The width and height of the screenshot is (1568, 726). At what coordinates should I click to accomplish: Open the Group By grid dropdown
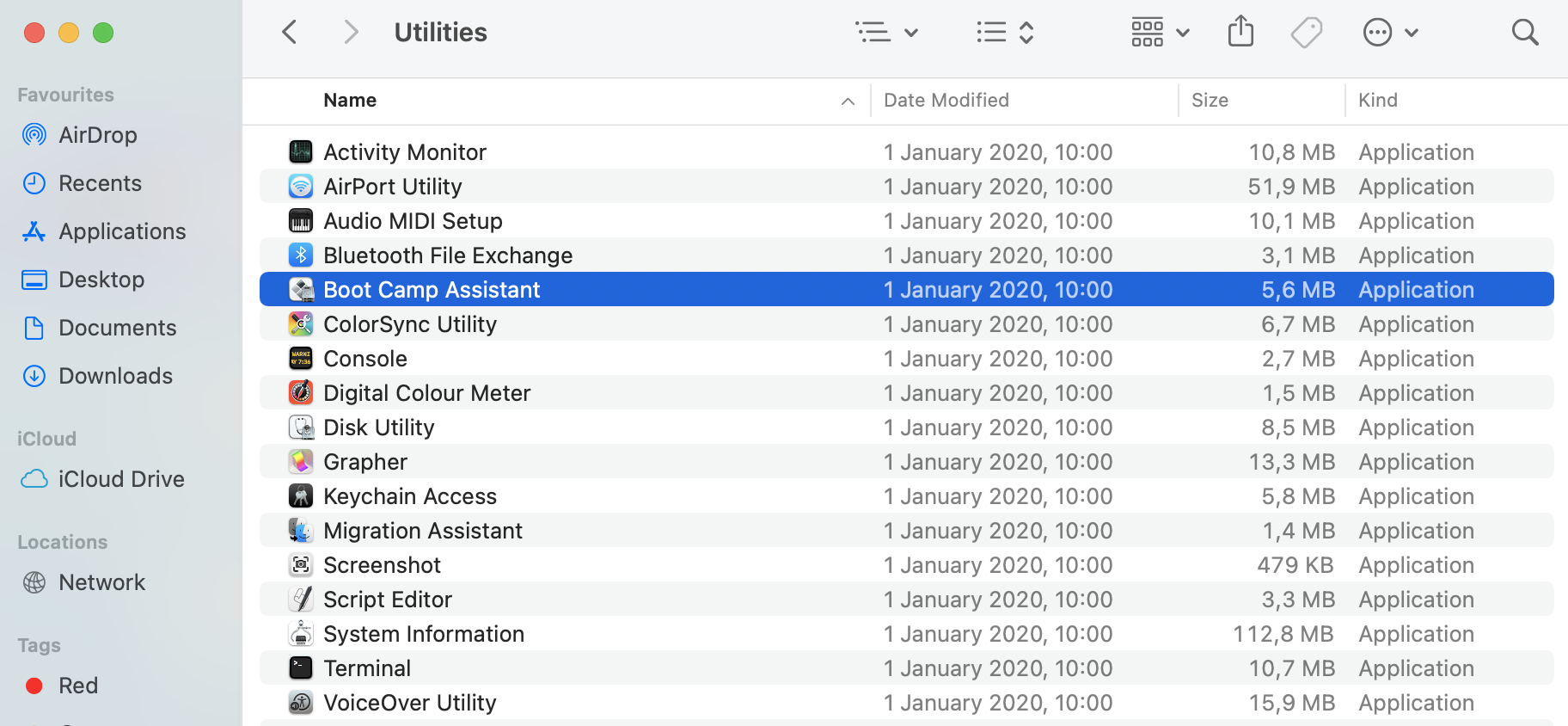coord(1161,33)
